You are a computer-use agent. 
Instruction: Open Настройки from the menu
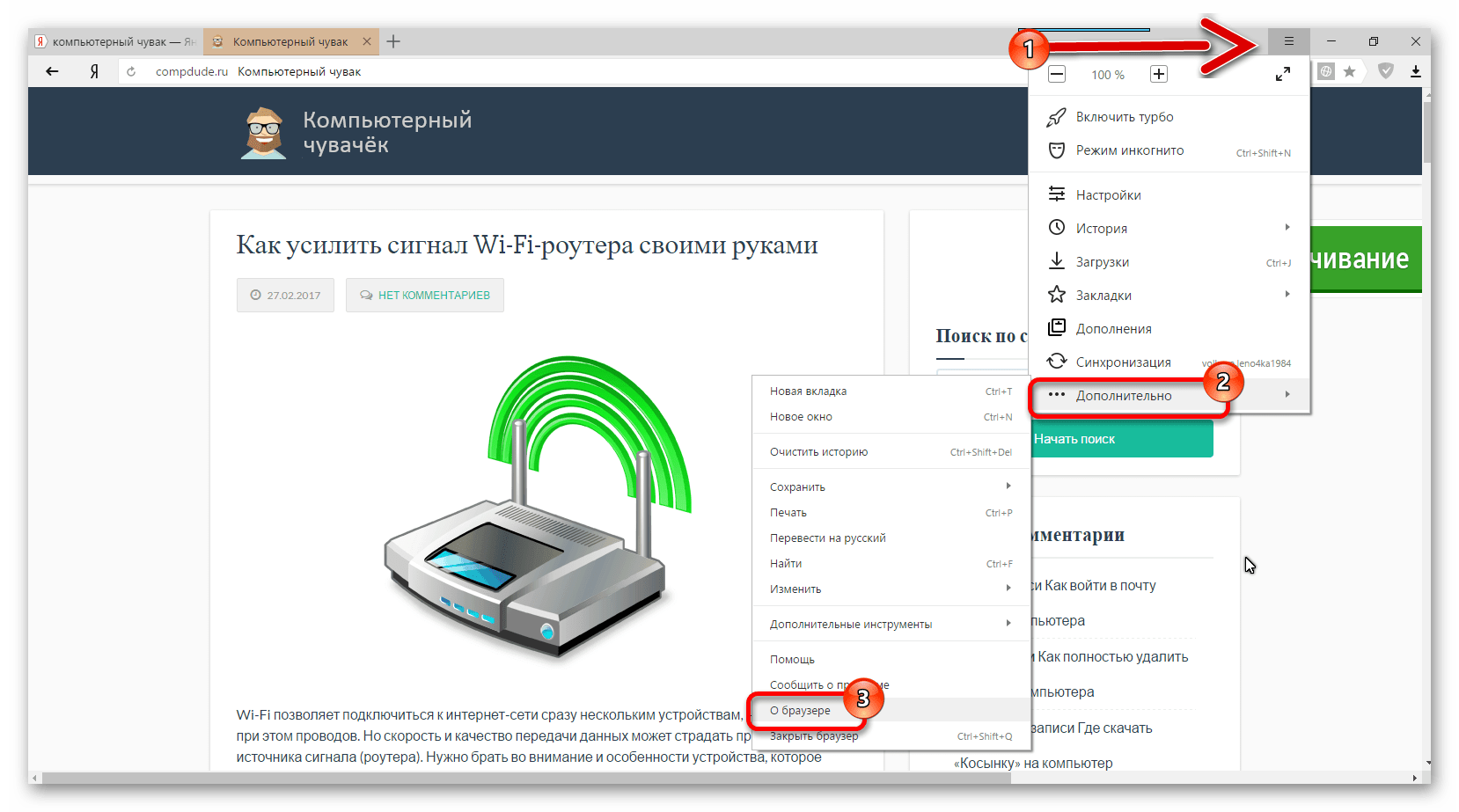1169,194
